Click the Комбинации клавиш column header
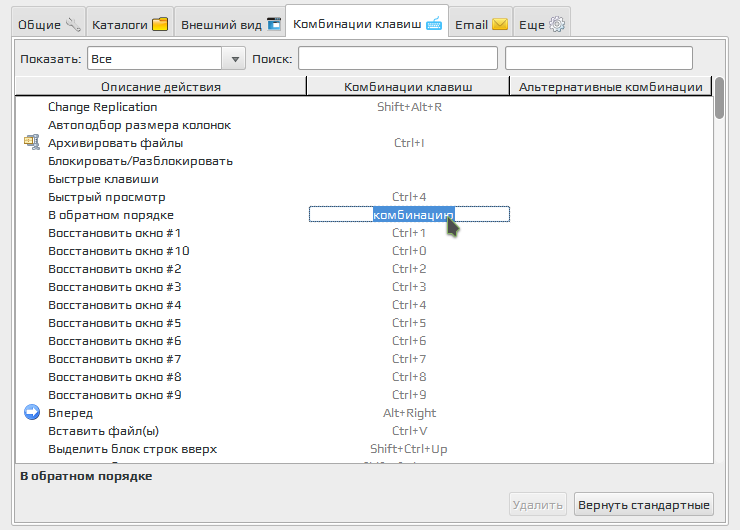The height and width of the screenshot is (530, 740). [407, 87]
